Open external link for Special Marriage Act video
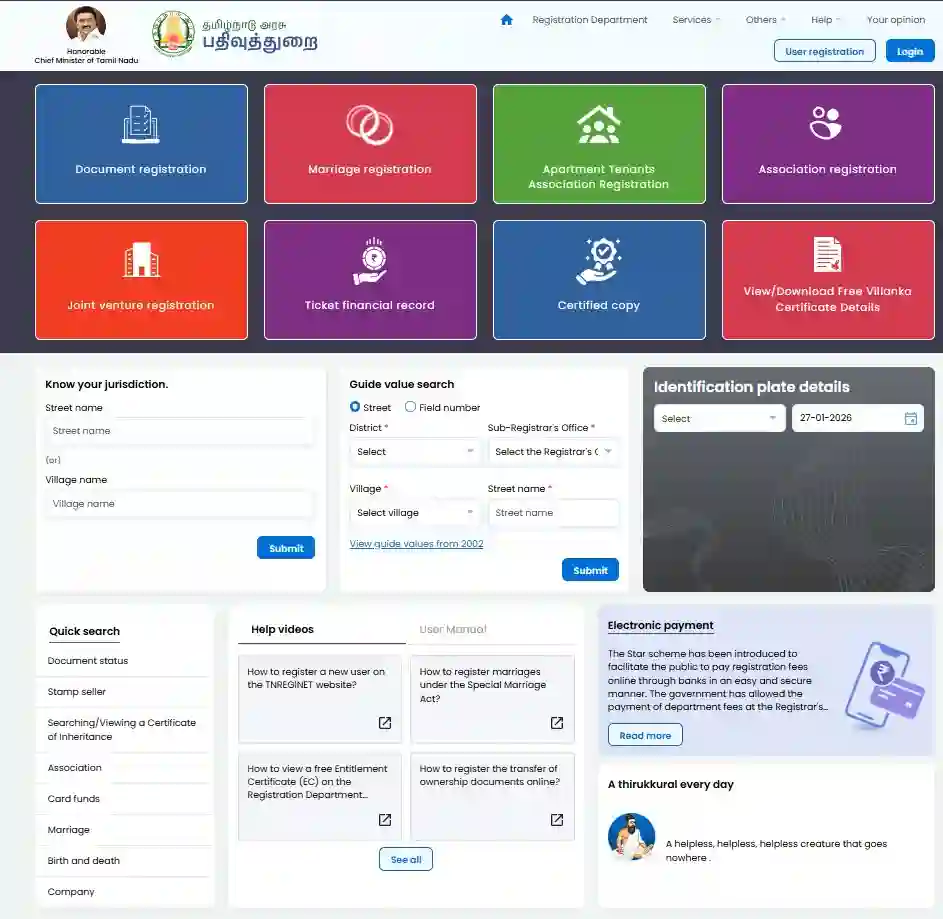Viewport: 943px width, 919px height. (x=557, y=723)
